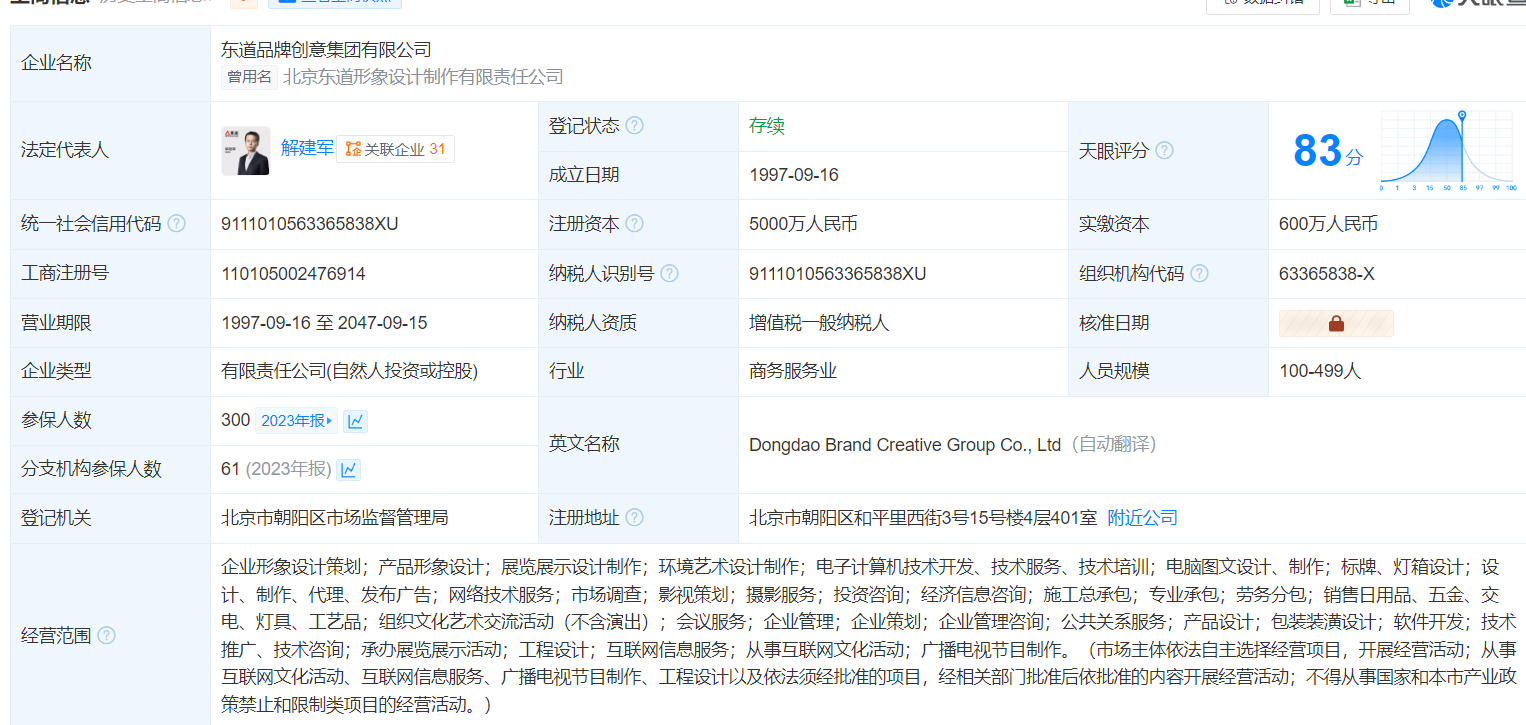Click the insured count value 300
Image resolution: width=1526 pixels, height=725 pixels.
tap(235, 420)
